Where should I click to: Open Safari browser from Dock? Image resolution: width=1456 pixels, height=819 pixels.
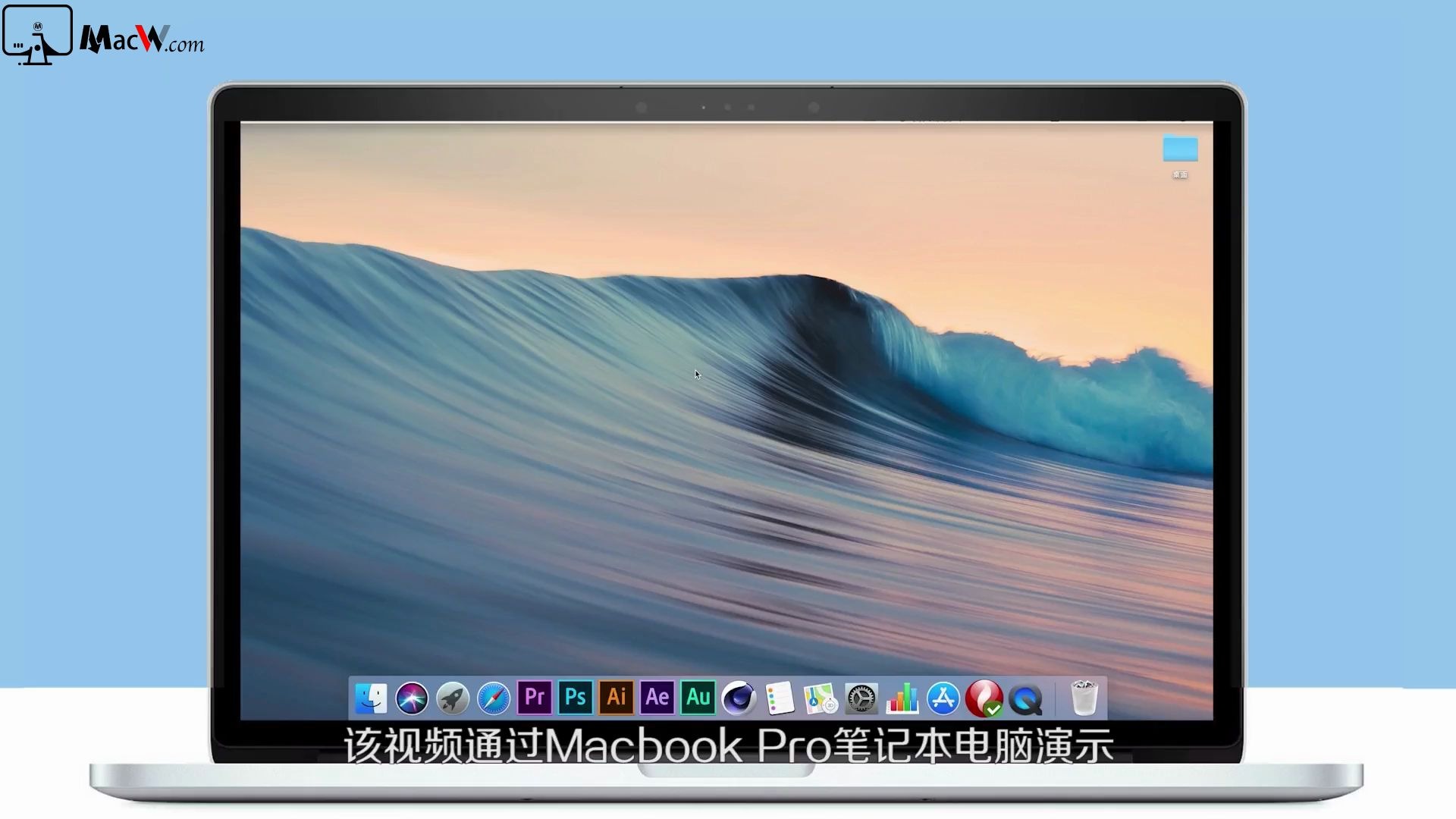click(493, 697)
